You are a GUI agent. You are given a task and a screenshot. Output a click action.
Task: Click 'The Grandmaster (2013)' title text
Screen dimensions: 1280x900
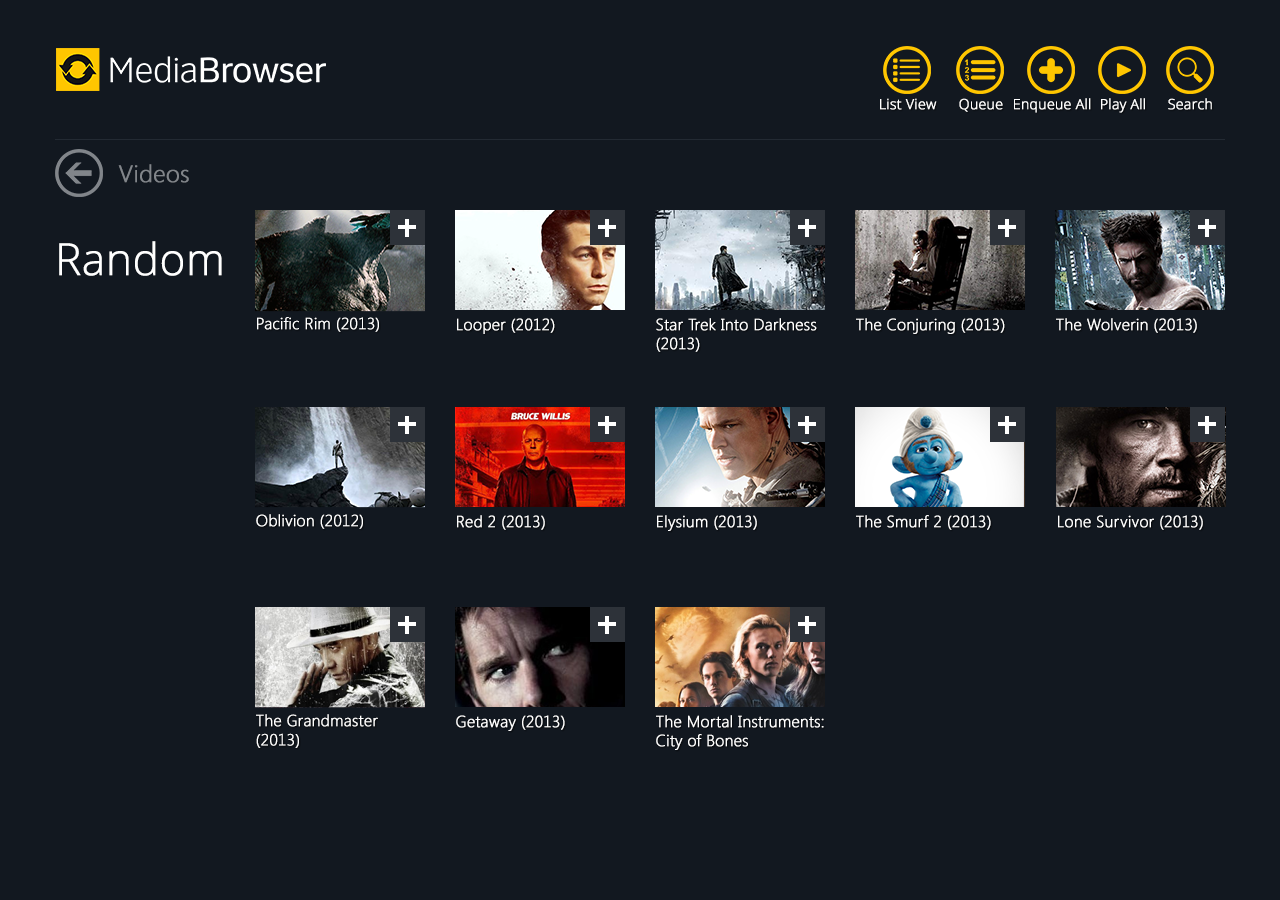pyautogui.click(x=317, y=730)
